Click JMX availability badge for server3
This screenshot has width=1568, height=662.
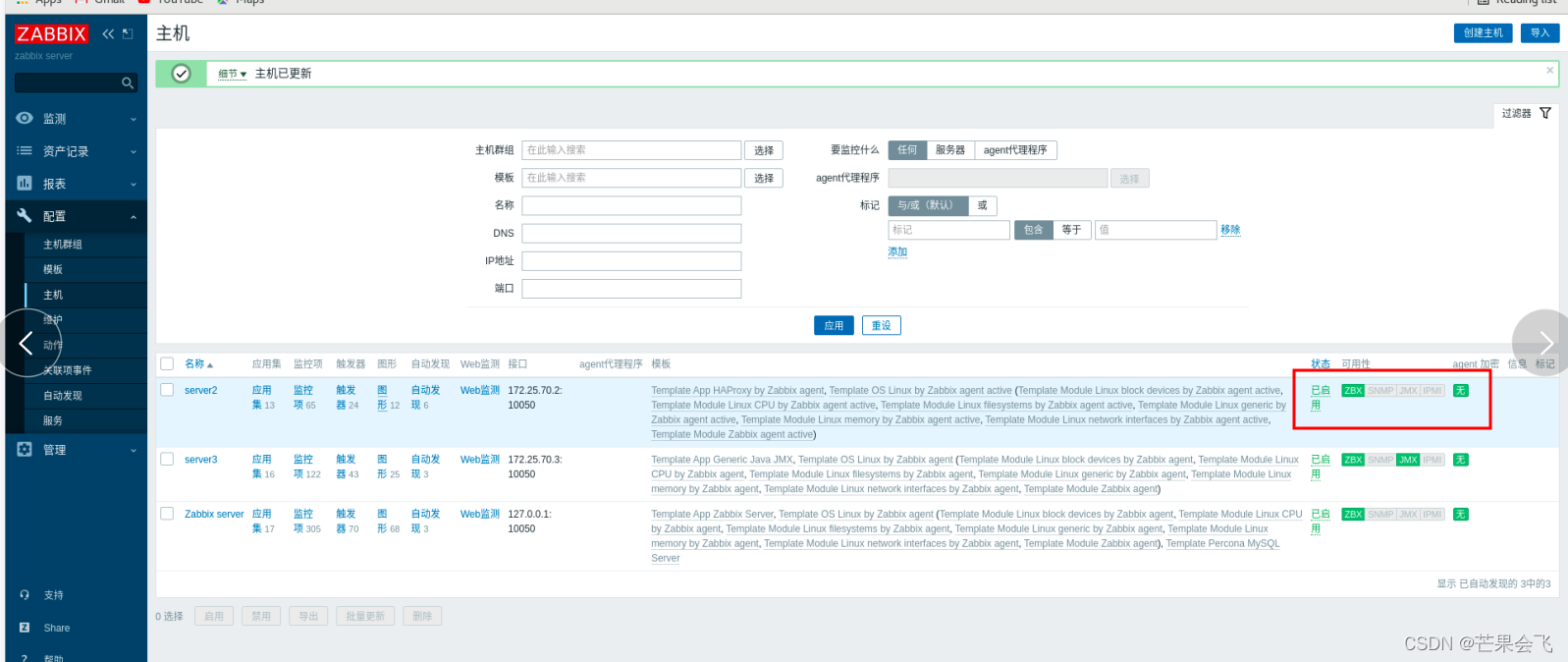click(x=1408, y=460)
